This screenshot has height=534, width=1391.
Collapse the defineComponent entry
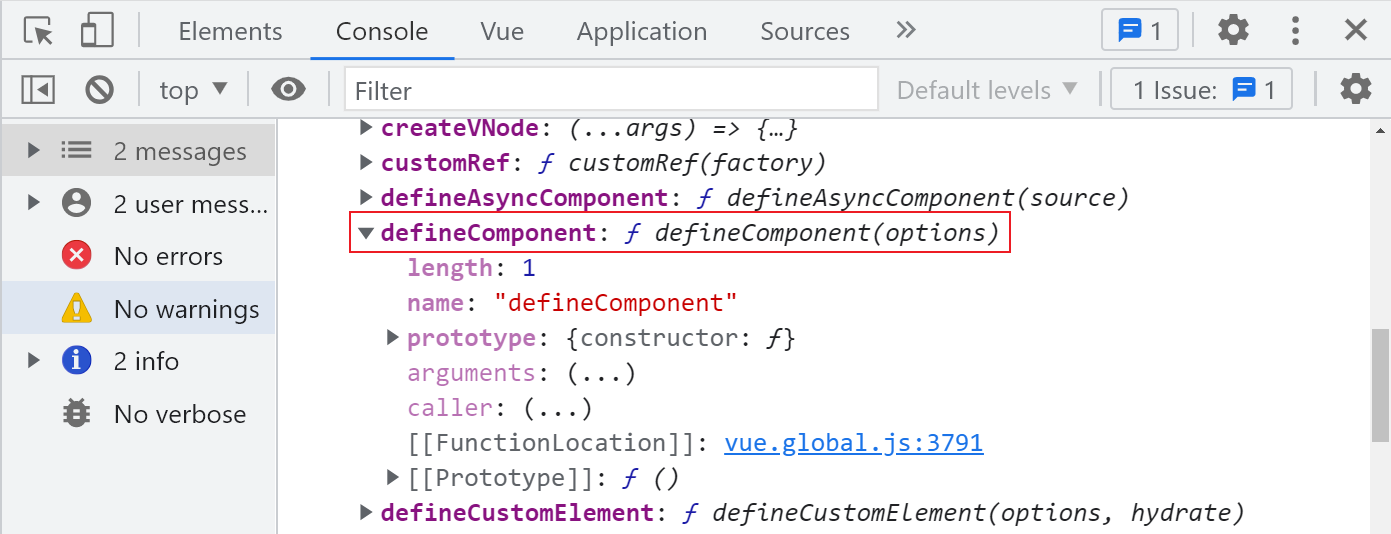[x=366, y=233]
